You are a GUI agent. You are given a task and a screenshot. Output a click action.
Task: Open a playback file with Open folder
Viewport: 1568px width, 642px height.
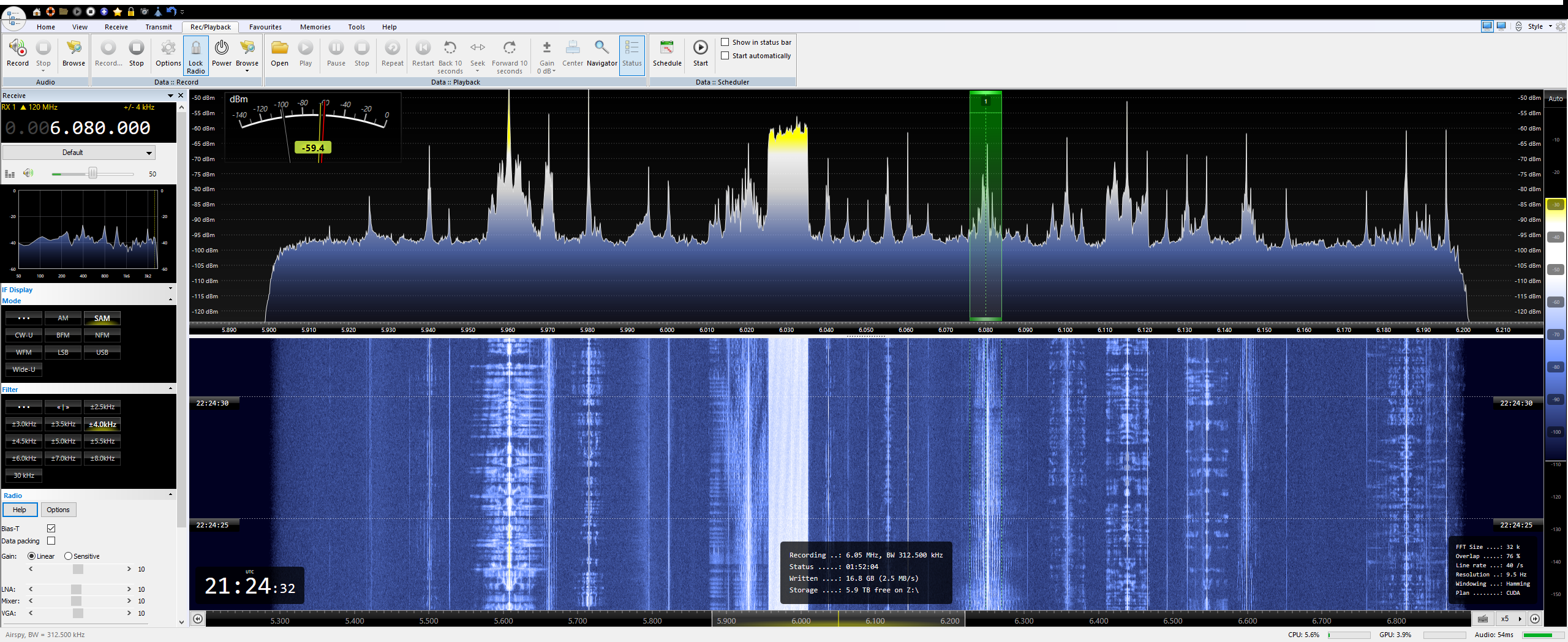coord(280,53)
